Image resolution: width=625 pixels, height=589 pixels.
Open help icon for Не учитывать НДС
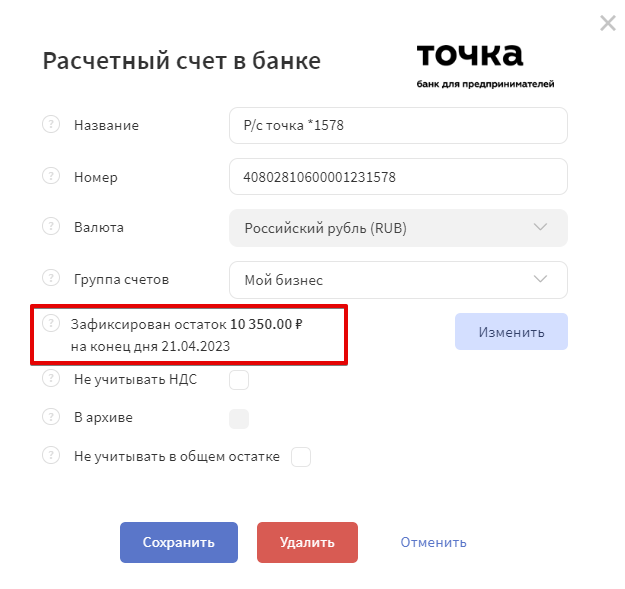pos(51,379)
